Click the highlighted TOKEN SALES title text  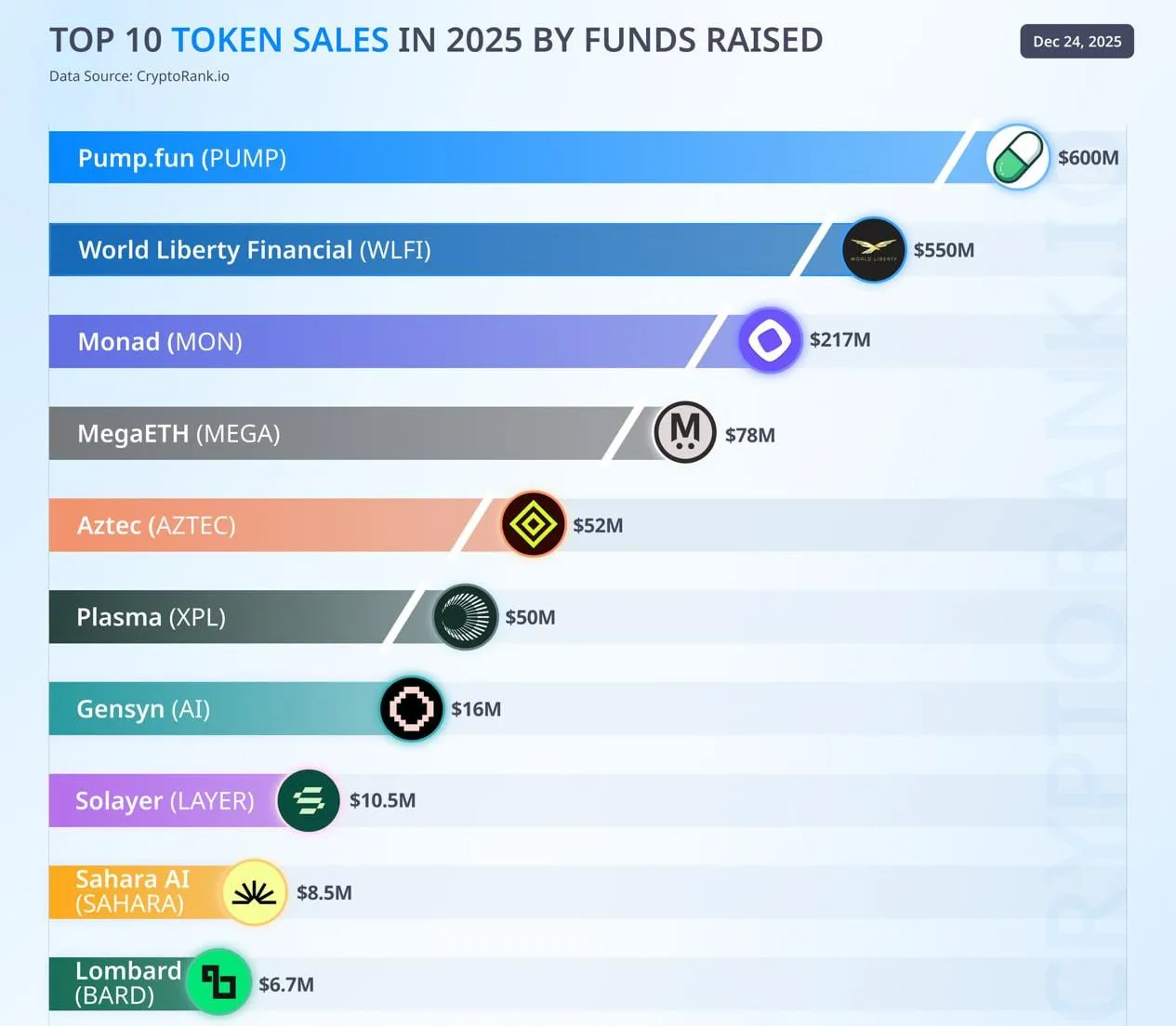pyautogui.click(x=280, y=40)
